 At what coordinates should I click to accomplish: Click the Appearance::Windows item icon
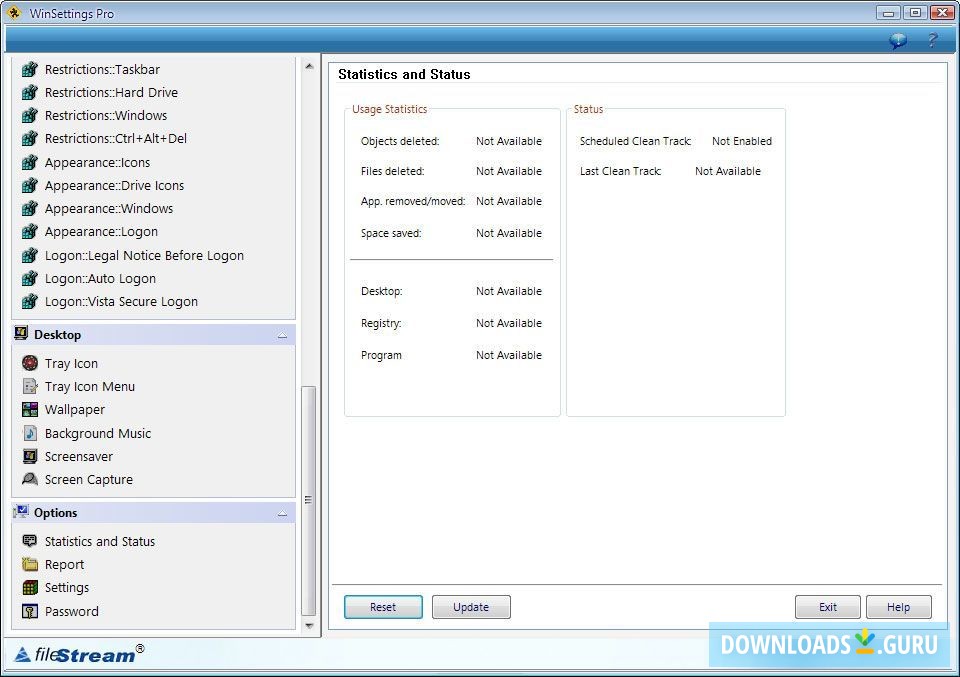click(29, 209)
